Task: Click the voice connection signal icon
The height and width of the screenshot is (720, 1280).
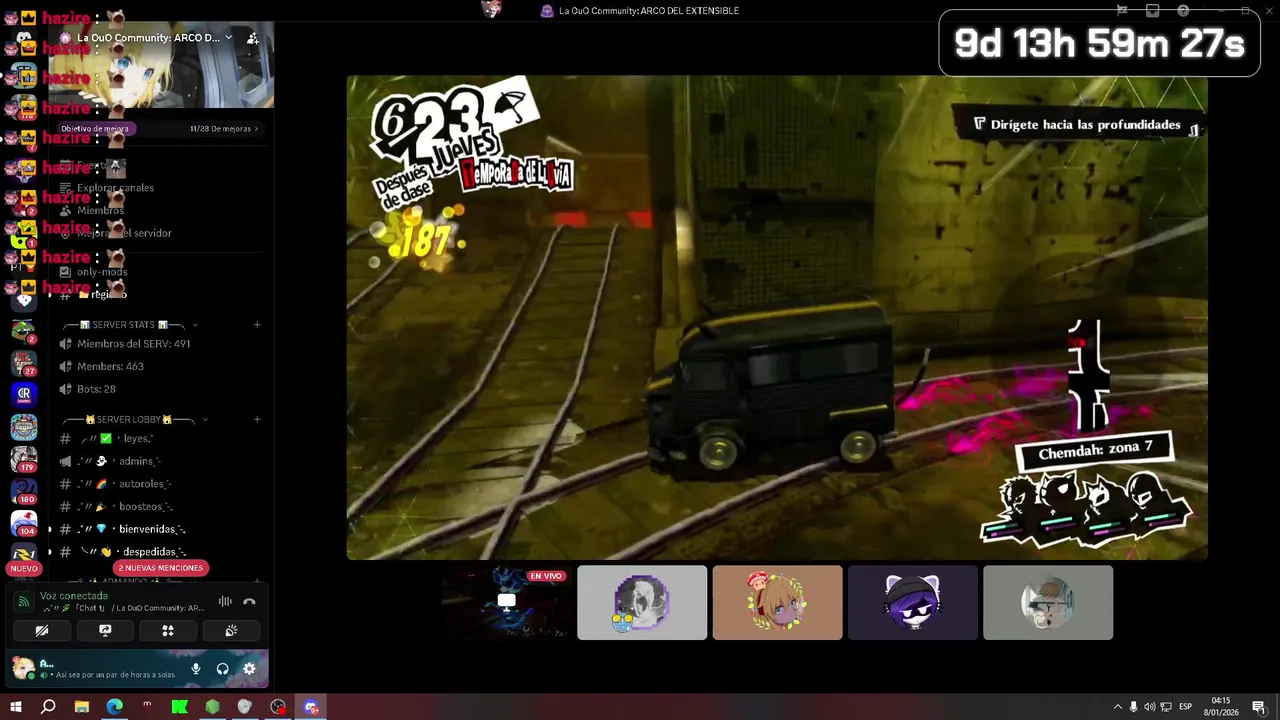Action: click(x=23, y=601)
